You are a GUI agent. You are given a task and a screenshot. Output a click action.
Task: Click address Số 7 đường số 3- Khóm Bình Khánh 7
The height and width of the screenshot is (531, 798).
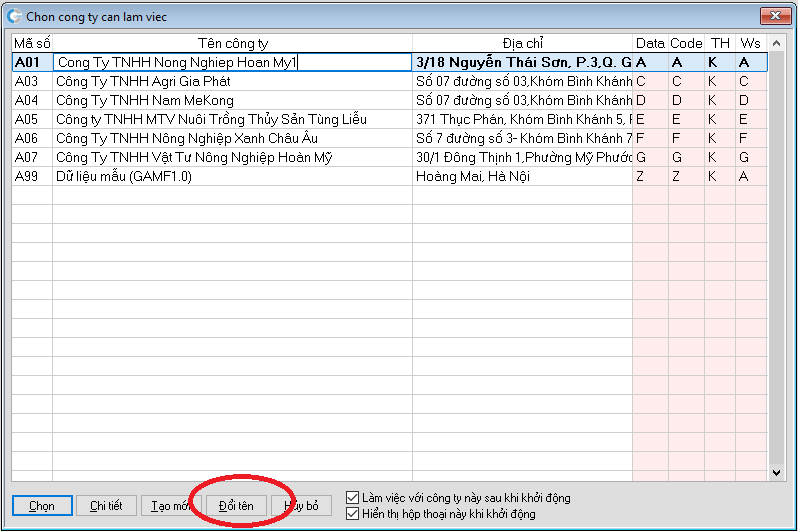(x=523, y=138)
